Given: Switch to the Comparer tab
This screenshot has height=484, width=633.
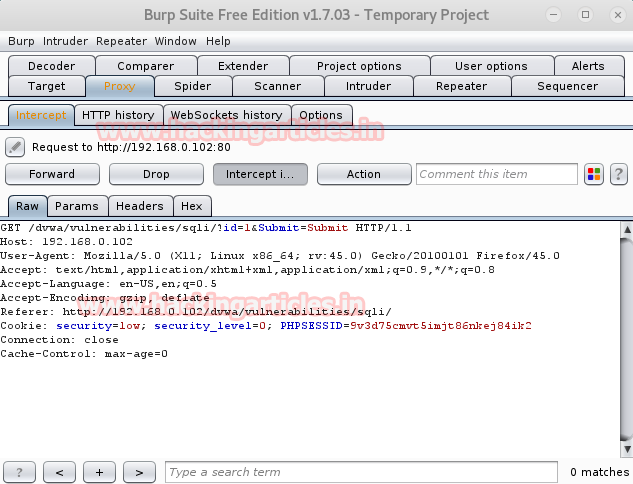Looking at the screenshot, I should click(x=146, y=66).
